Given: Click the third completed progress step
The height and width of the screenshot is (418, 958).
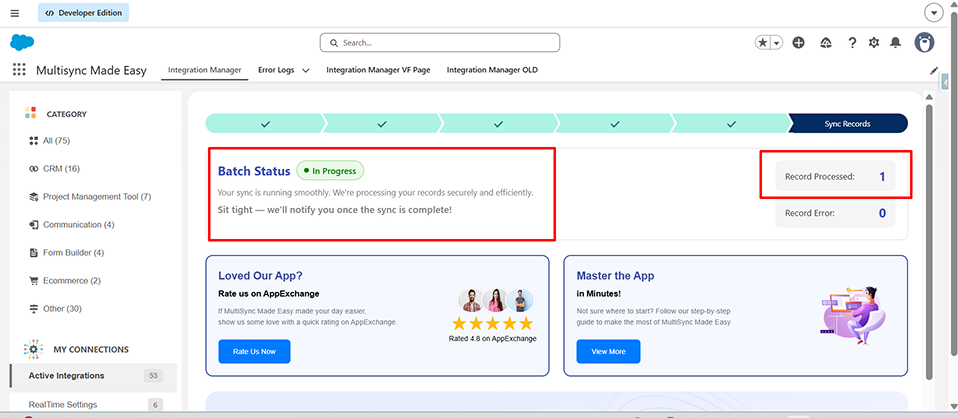Looking at the screenshot, I should tap(499, 123).
